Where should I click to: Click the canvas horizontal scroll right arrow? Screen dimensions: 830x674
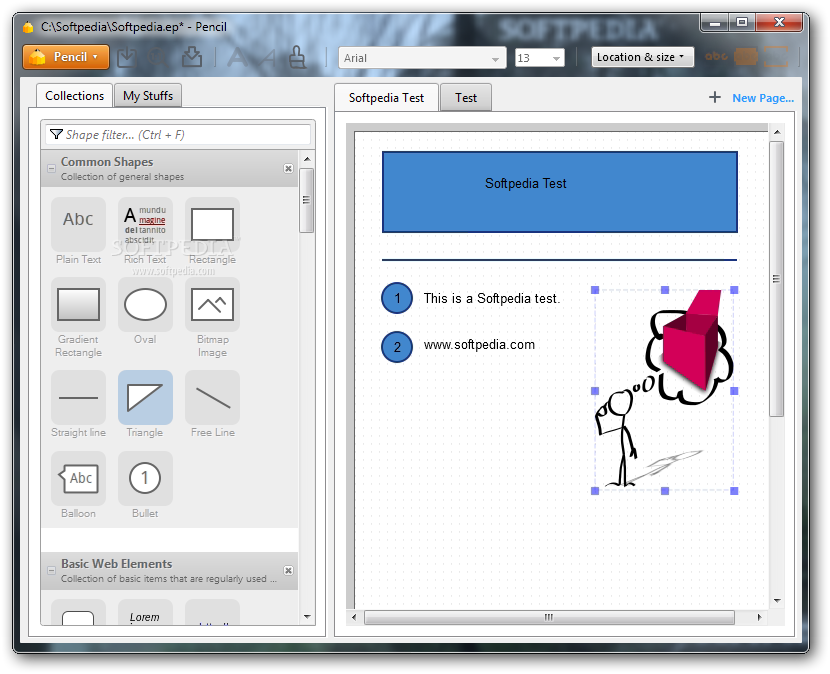(760, 617)
